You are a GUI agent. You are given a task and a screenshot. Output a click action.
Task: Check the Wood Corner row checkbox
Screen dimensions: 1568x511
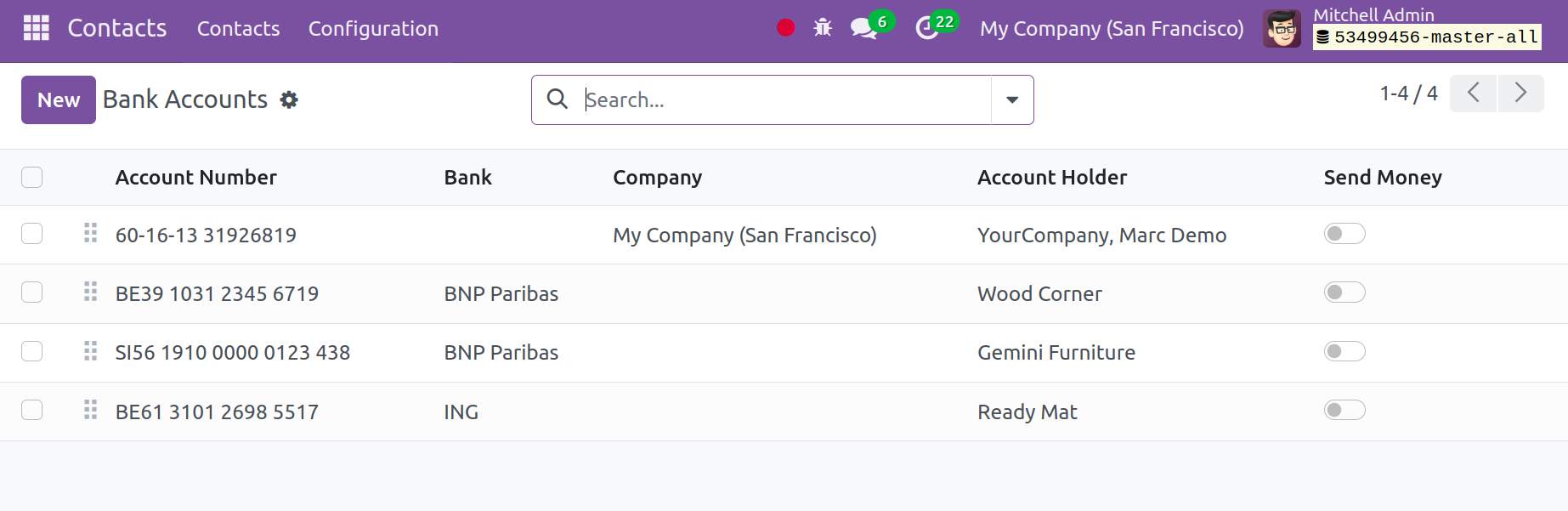[x=32, y=292]
